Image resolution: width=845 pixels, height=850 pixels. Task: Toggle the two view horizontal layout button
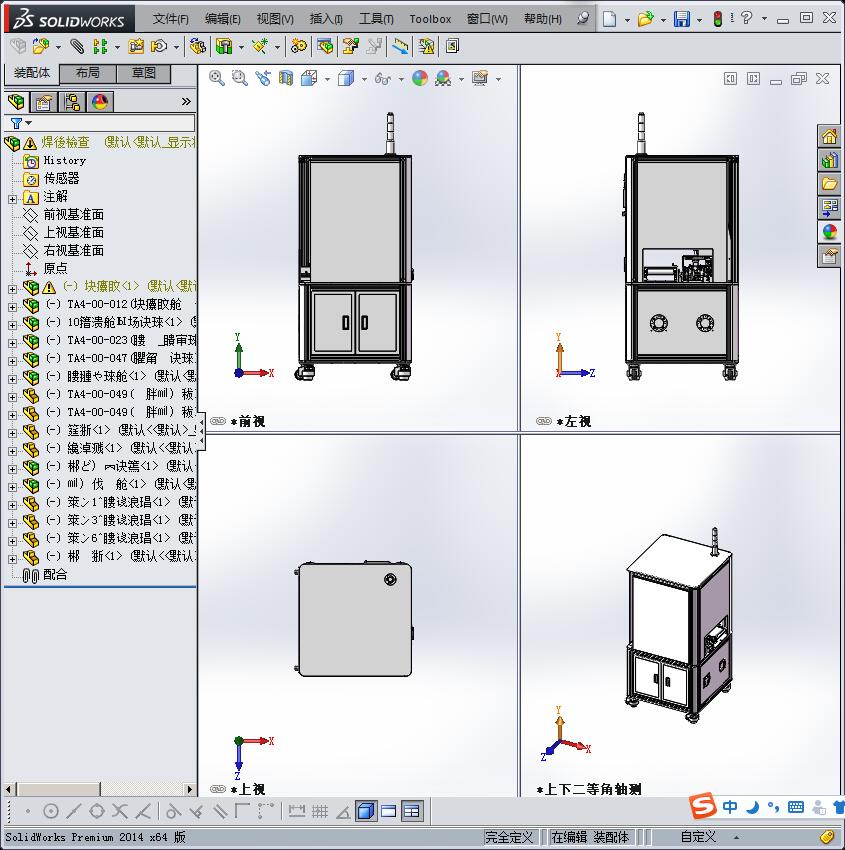click(389, 811)
